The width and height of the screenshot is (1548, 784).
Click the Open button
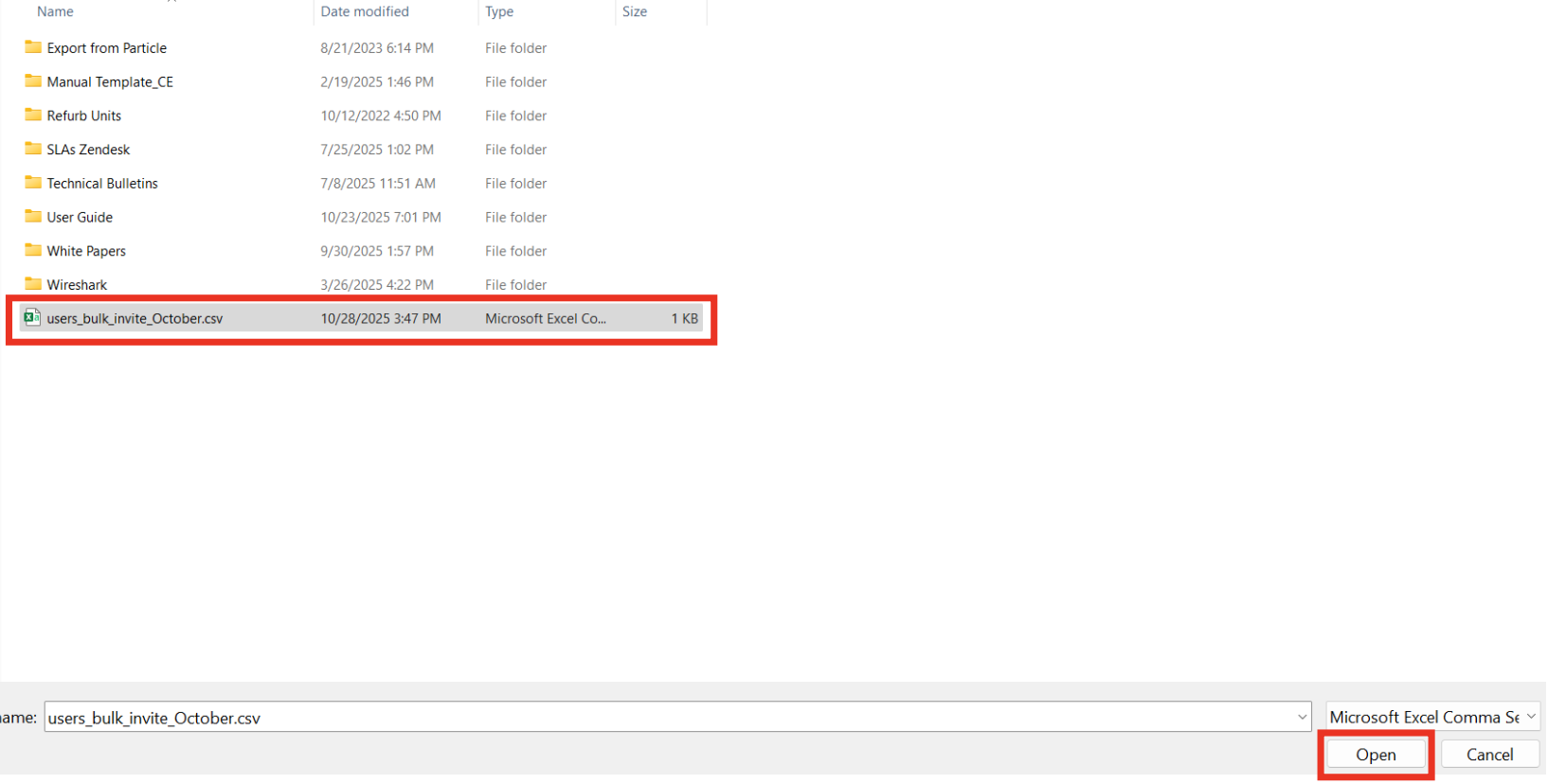pyautogui.click(x=1376, y=755)
